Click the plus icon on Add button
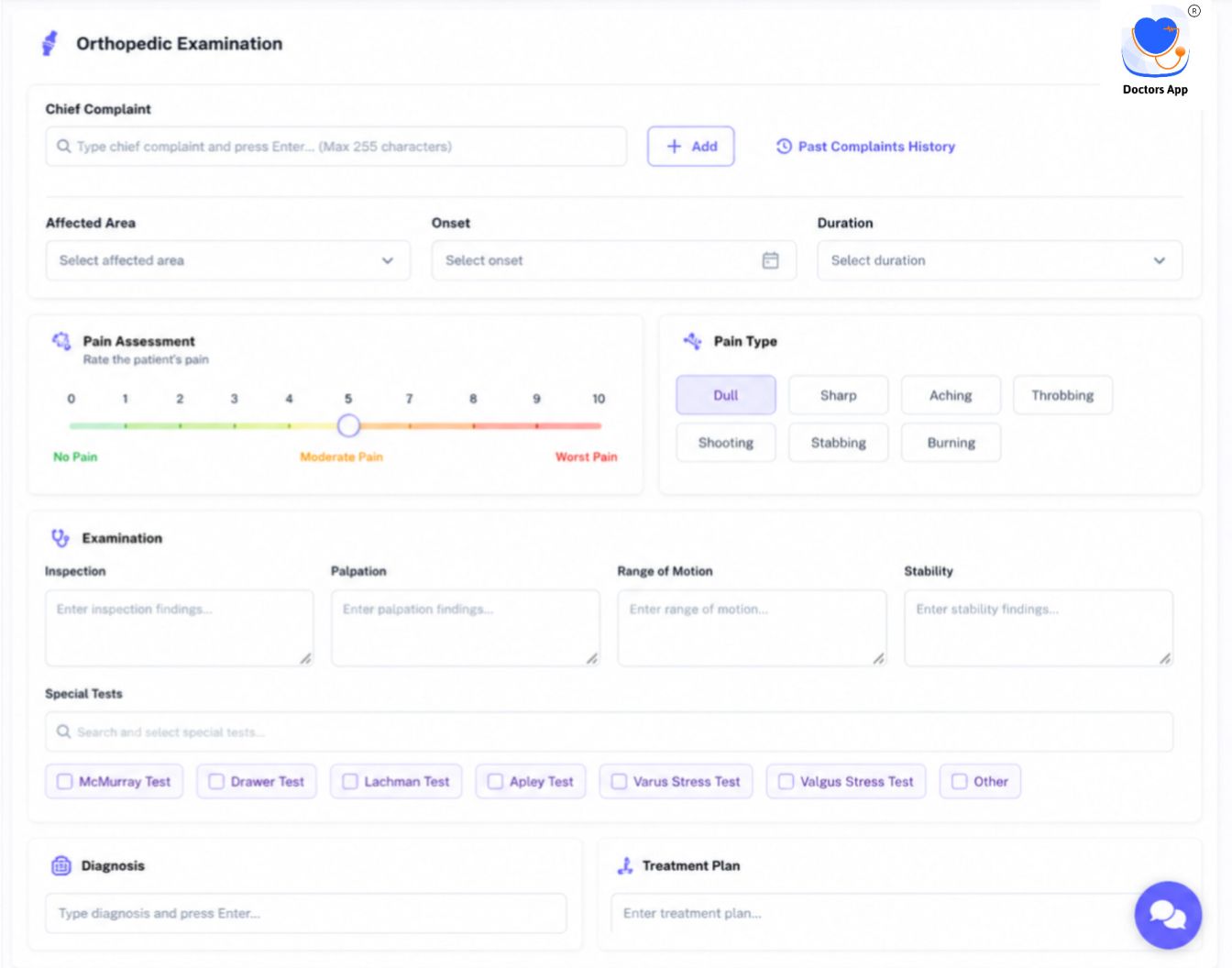The width and height of the screenshot is (1232, 968). [674, 147]
